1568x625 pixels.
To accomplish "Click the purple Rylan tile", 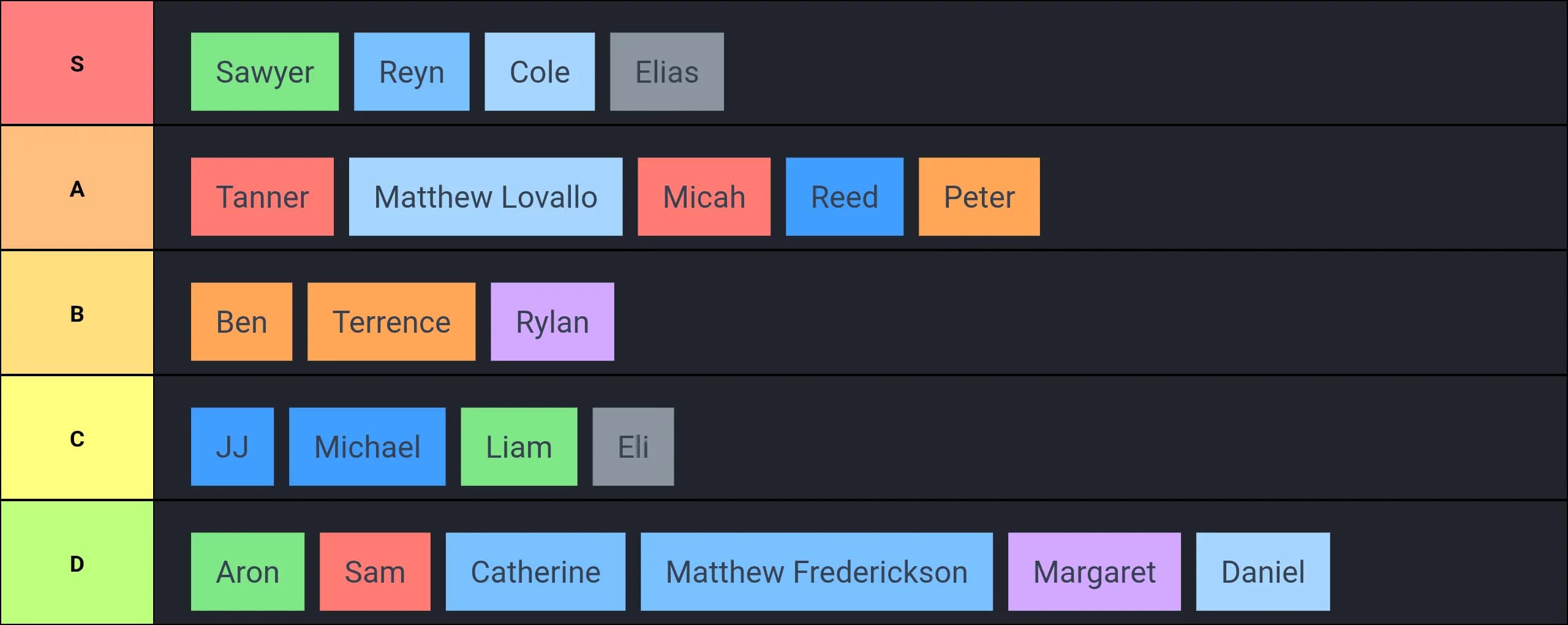I will coord(552,322).
